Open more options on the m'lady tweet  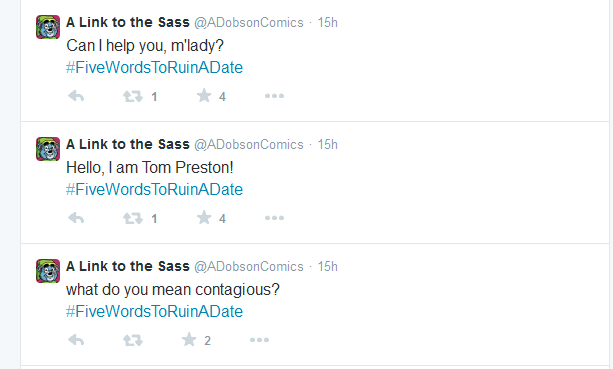[274, 96]
